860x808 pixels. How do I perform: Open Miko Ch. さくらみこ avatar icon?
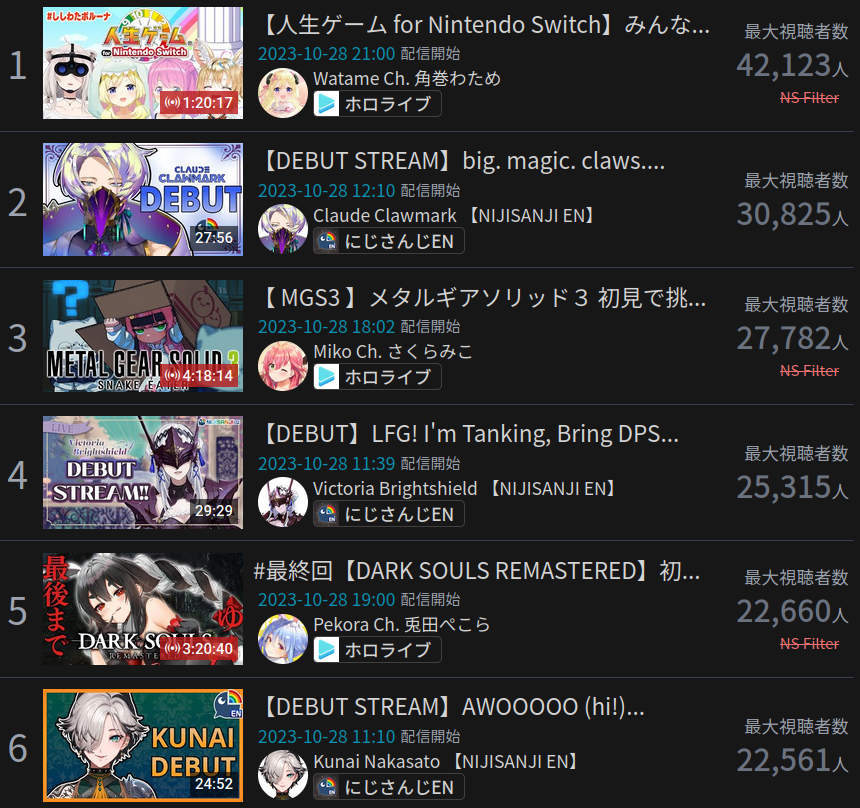click(x=283, y=365)
